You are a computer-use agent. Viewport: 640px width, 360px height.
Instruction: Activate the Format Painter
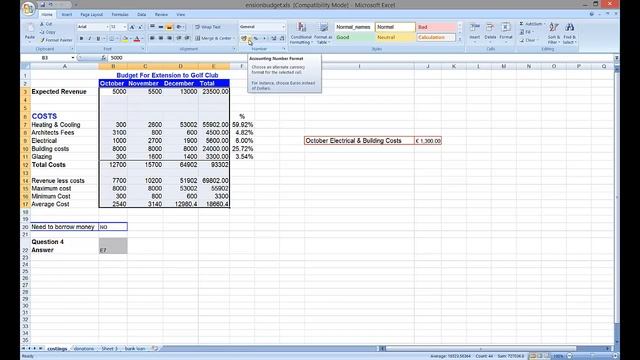click(x=56, y=40)
